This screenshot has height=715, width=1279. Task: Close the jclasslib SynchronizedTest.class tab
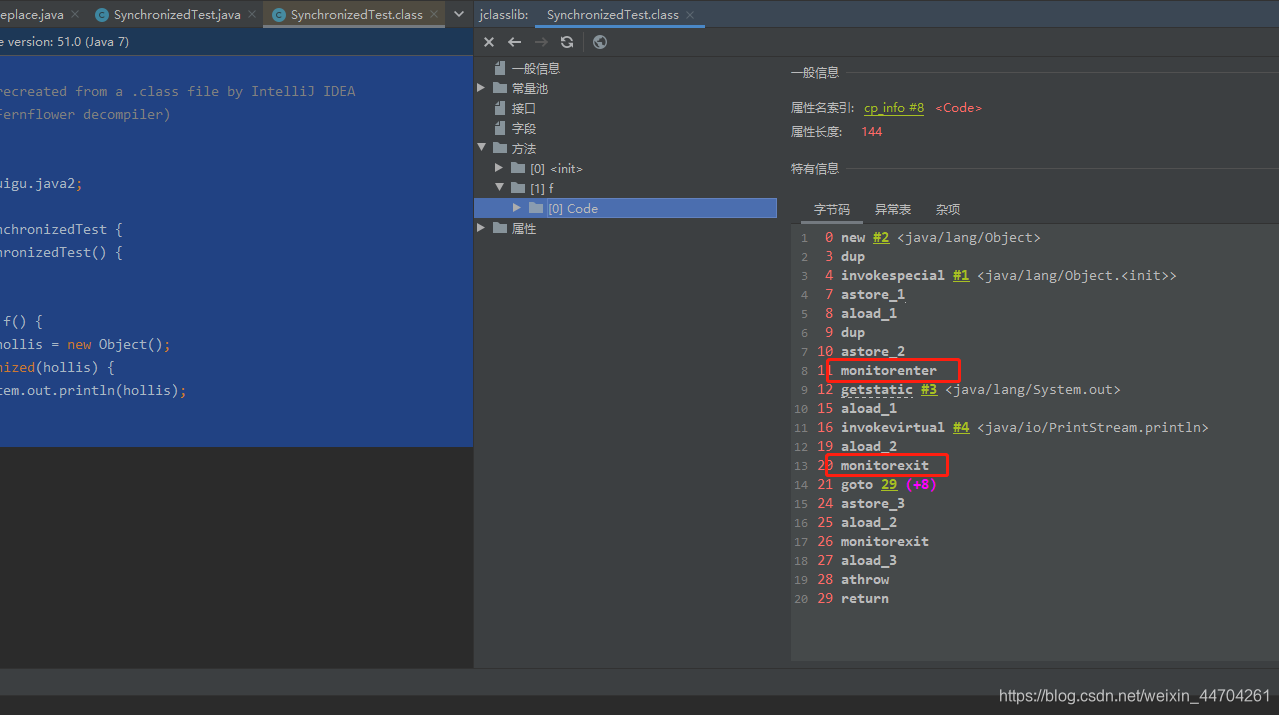pos(691,15)
